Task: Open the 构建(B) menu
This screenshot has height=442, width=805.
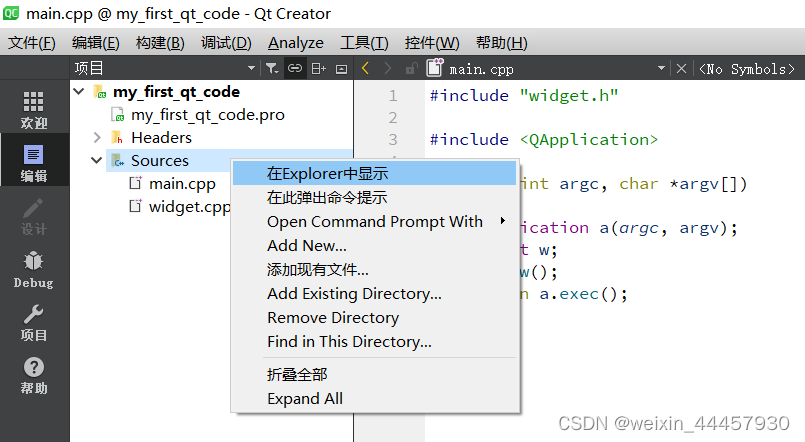Action: 160,43
